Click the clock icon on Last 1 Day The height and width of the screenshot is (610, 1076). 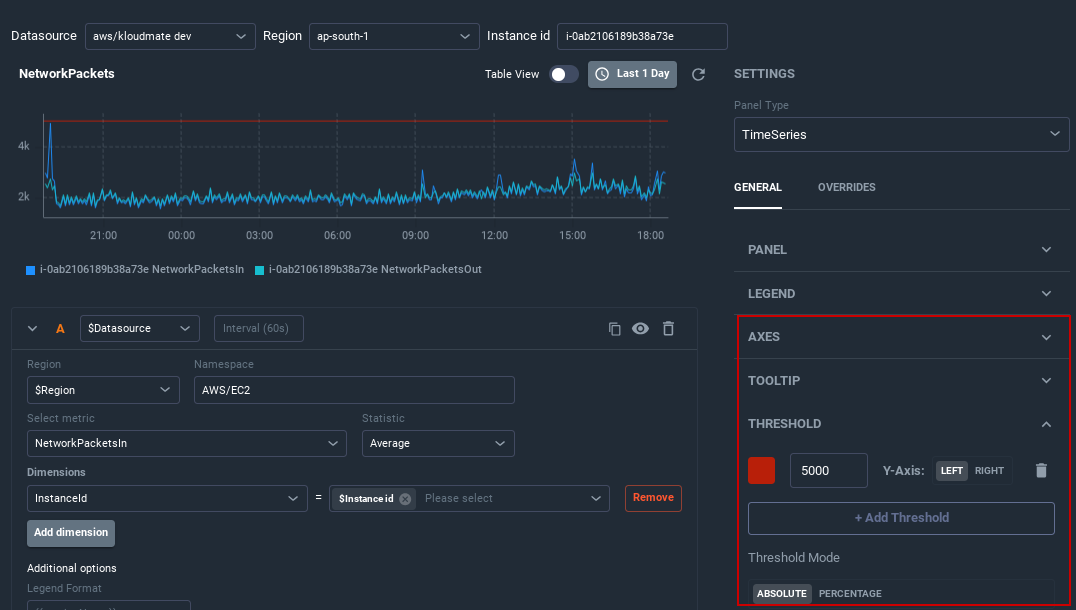pyautogui.click(x=601, y=73)
